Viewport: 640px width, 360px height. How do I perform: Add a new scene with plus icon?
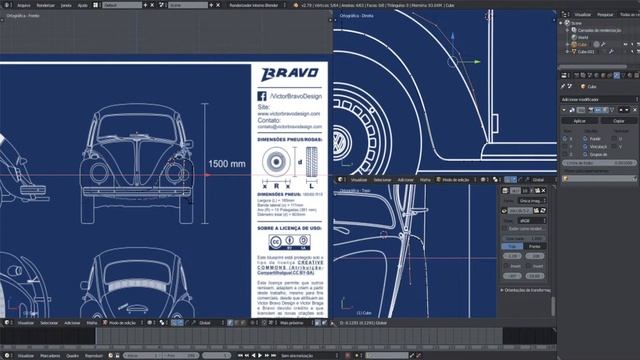tap(211, 5)
